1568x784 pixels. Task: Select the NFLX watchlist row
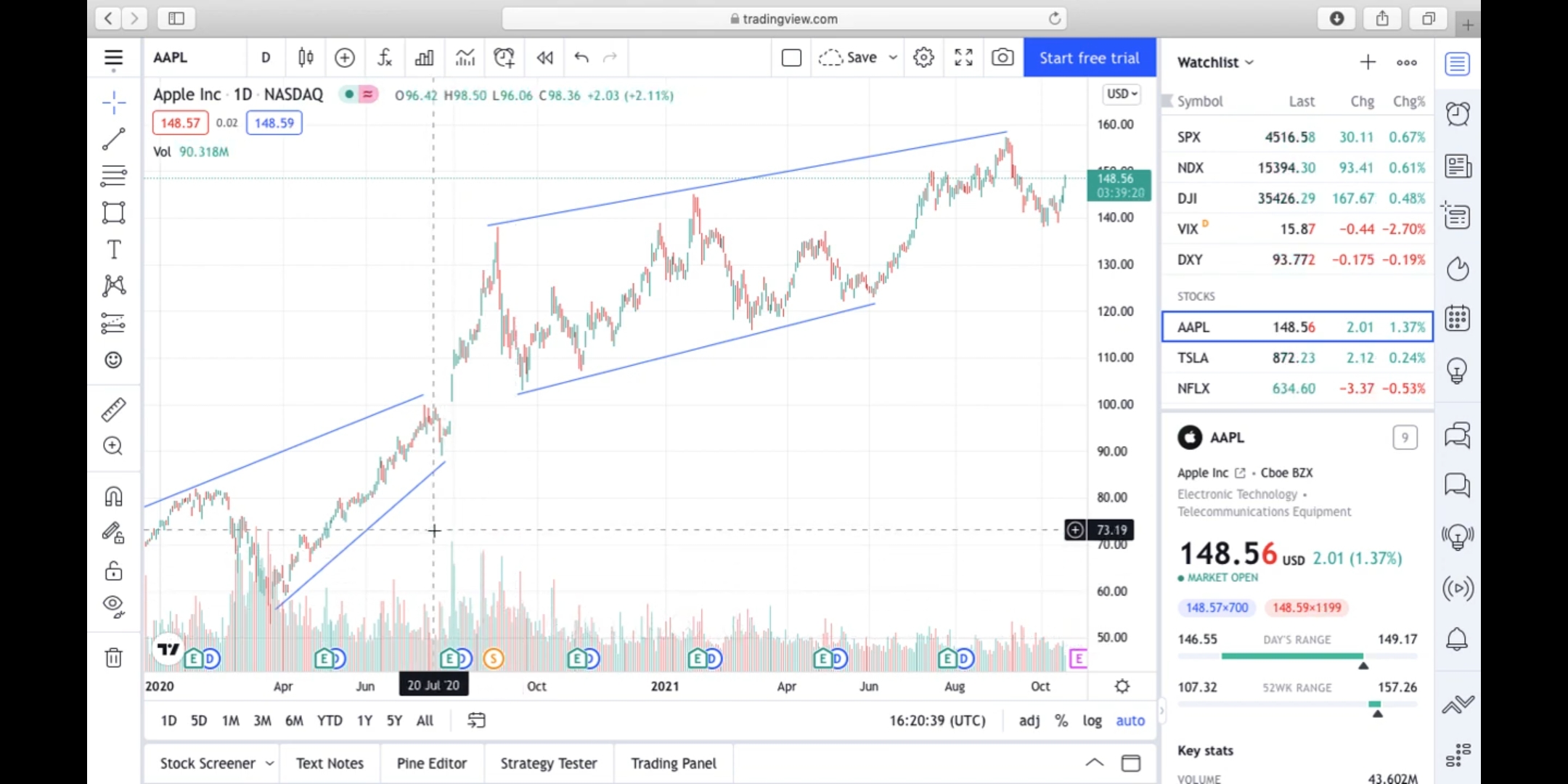click(x=1297, y=388)
